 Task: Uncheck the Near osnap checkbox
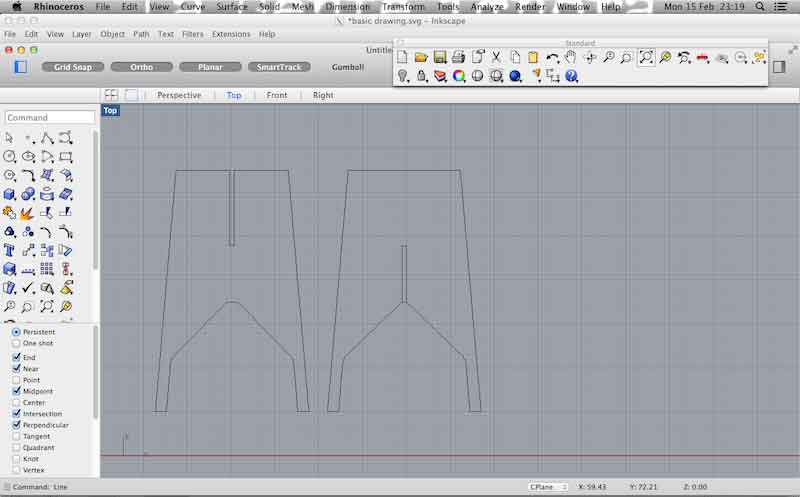point(16,368)
